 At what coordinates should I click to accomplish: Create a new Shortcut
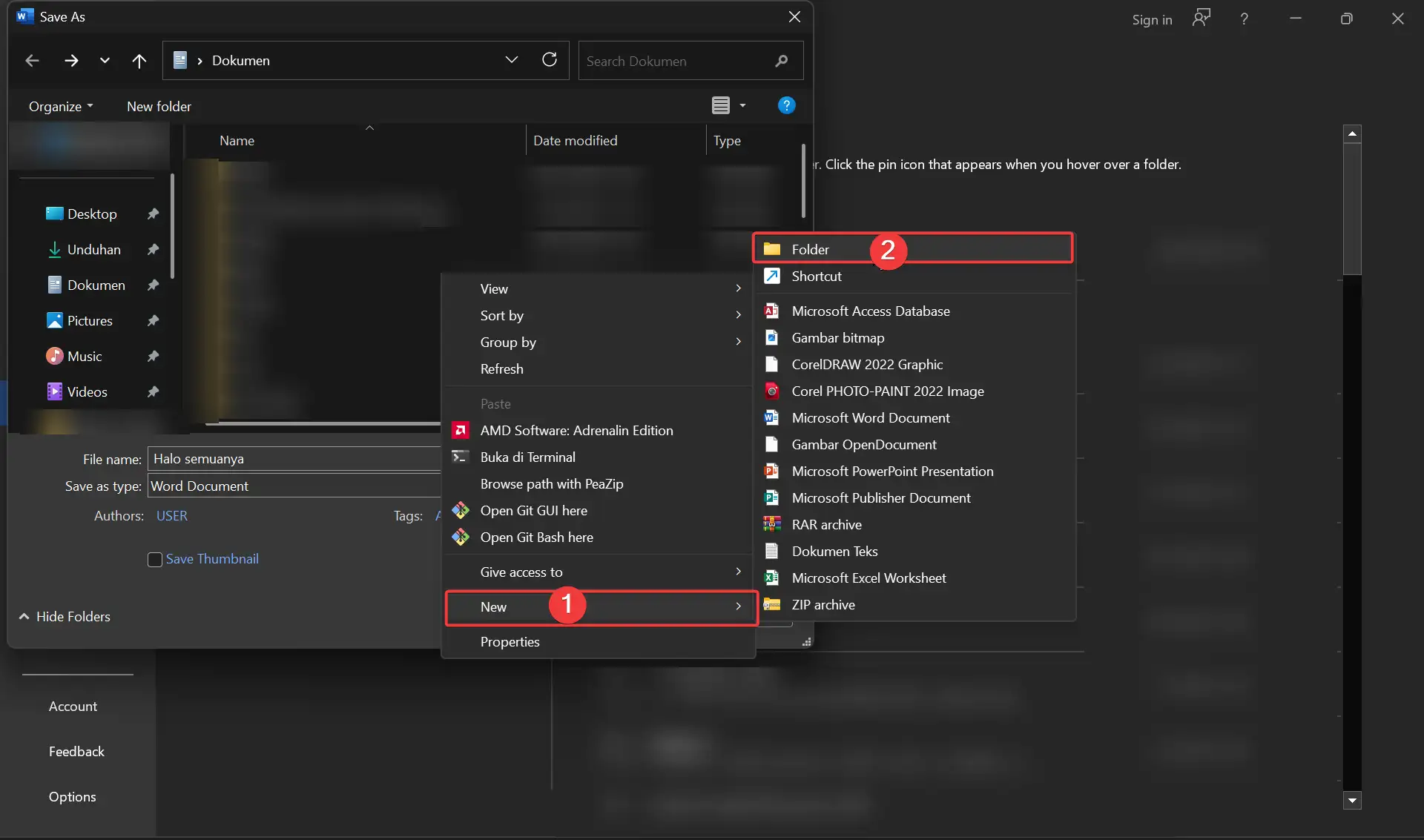[x=817, y=276]
